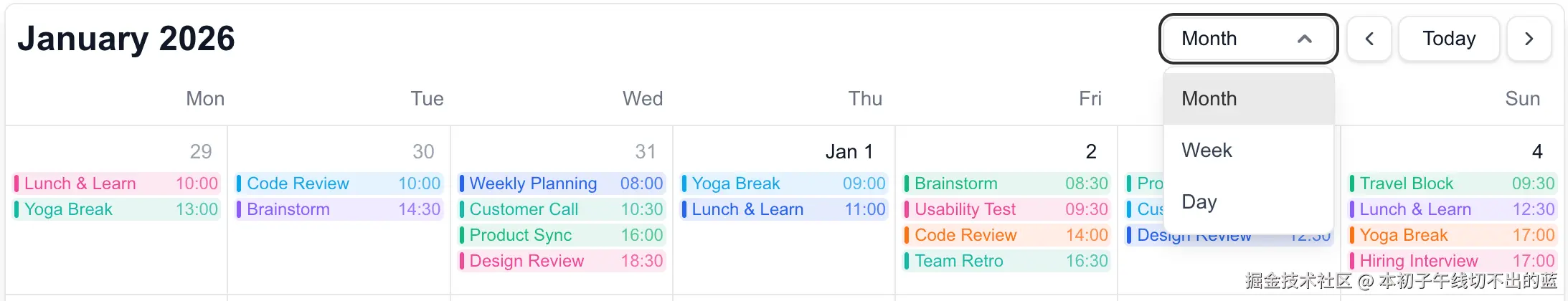Screen dimensions: 1568x301
Task: Collapse the Month view dropdown
Action: coord(1247,39)
